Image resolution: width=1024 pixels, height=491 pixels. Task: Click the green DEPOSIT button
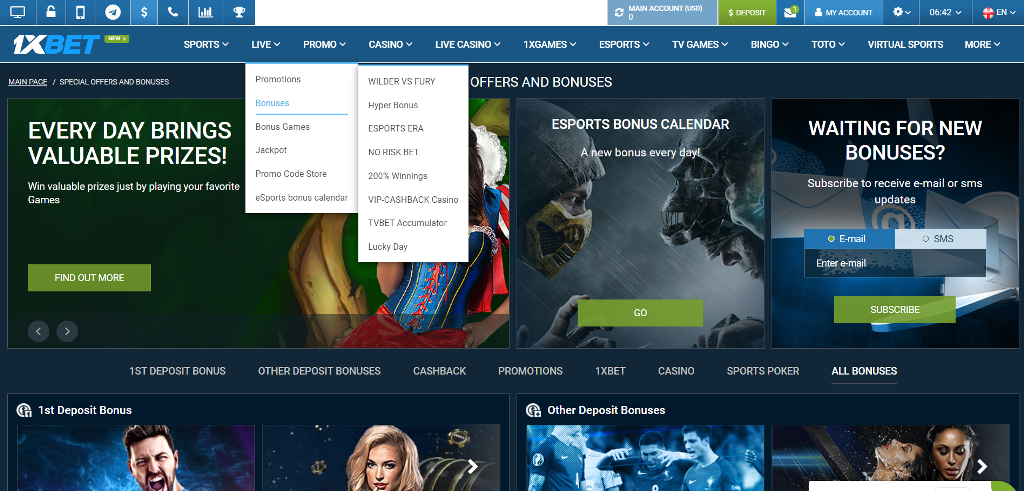pyautogui.click(x=747, y=12)
